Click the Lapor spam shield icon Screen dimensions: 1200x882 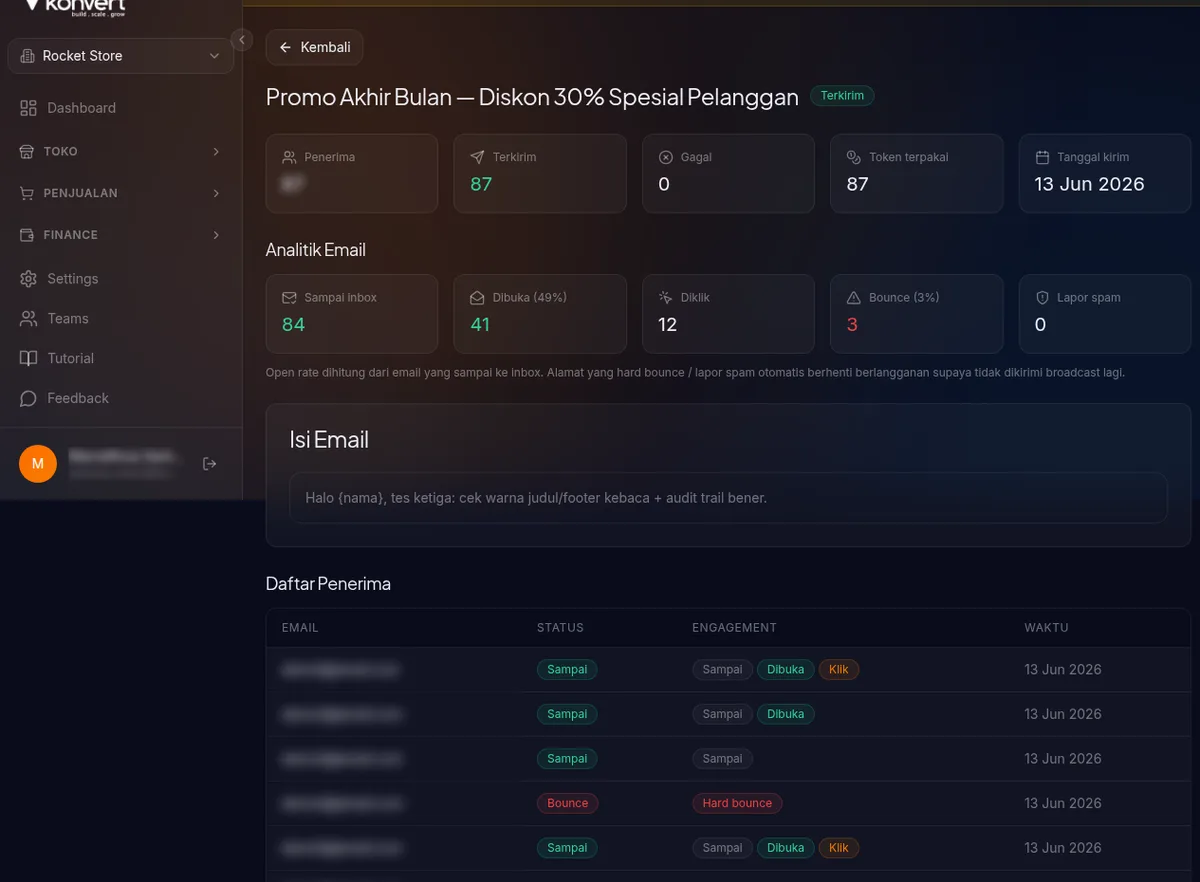click(x=1042, y=298)
